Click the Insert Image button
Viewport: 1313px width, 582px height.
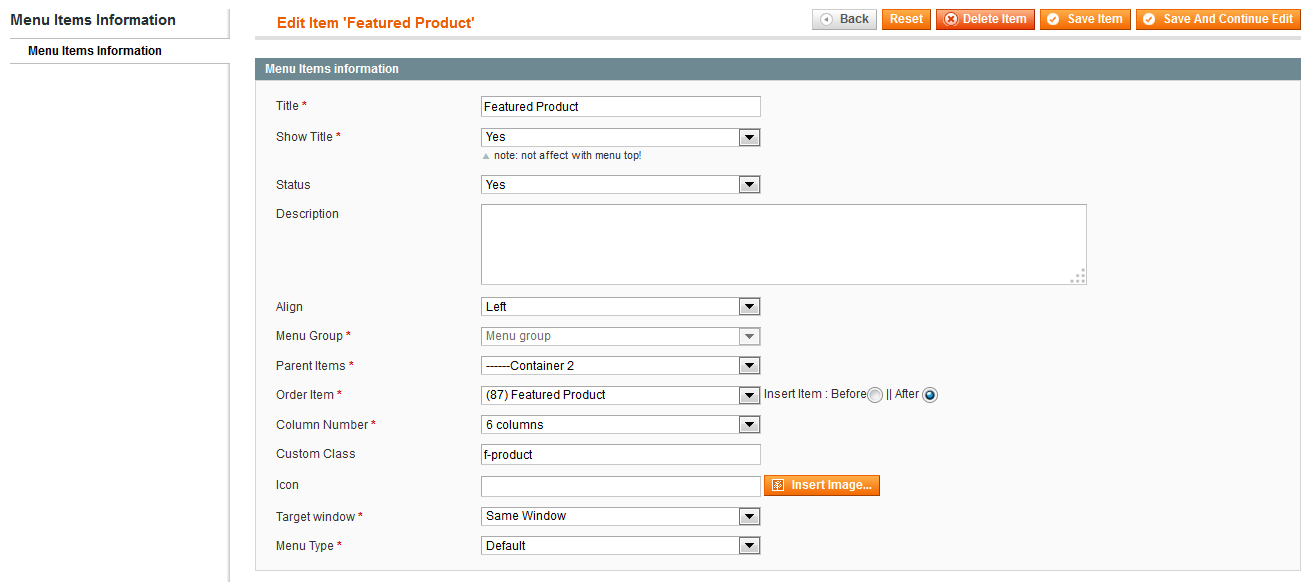[822, 485]
